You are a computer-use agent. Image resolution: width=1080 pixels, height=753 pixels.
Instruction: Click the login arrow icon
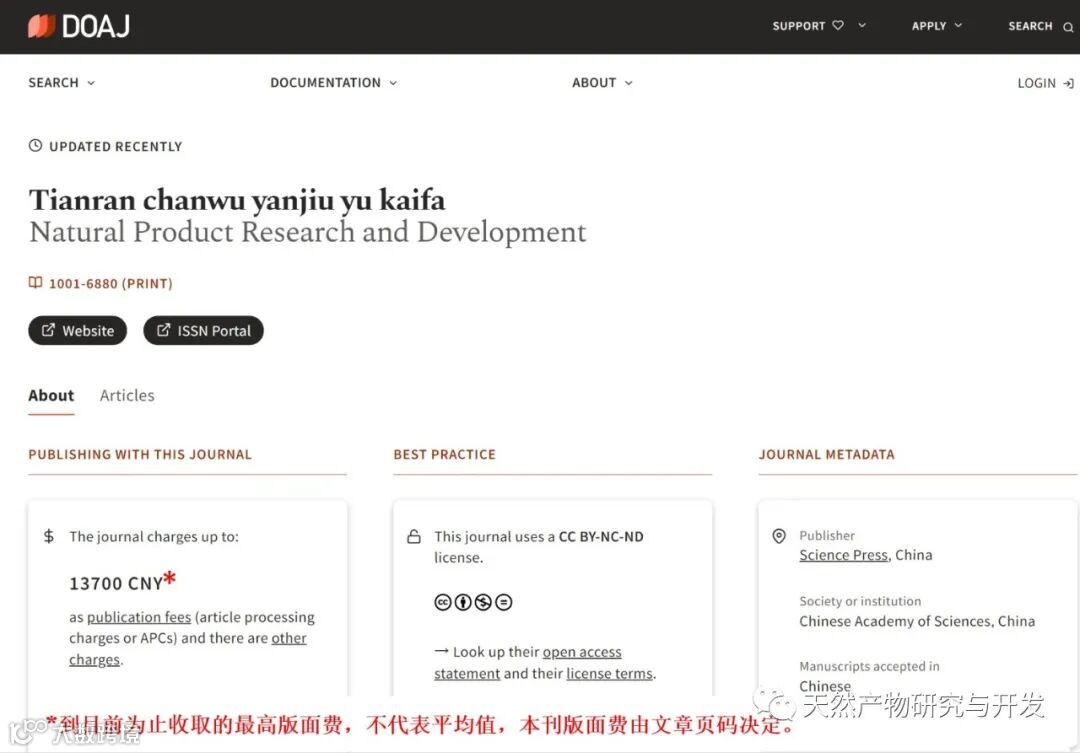1068,83
